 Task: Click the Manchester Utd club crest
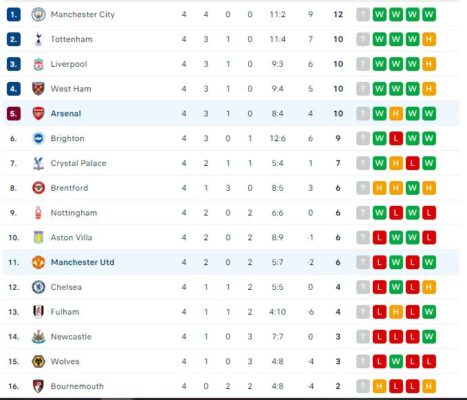[38, 262]
